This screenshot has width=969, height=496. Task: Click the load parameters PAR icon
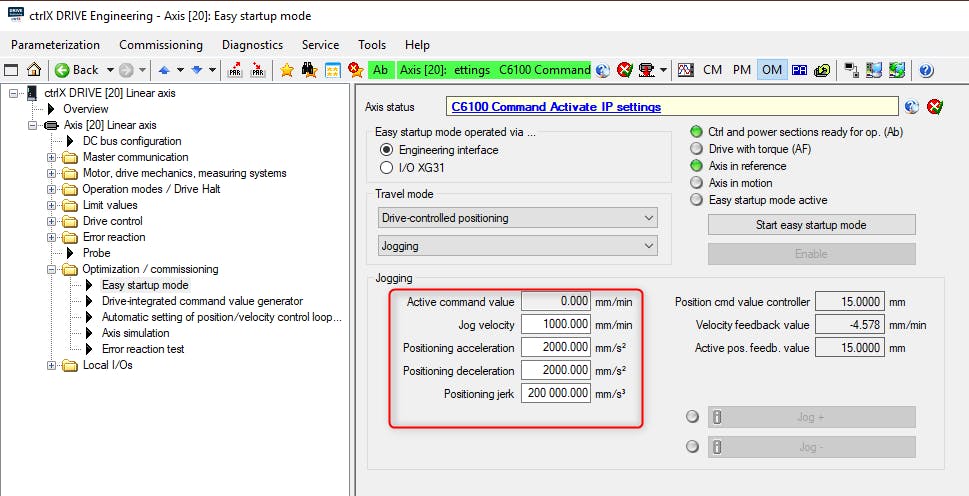tap(235, 70)
